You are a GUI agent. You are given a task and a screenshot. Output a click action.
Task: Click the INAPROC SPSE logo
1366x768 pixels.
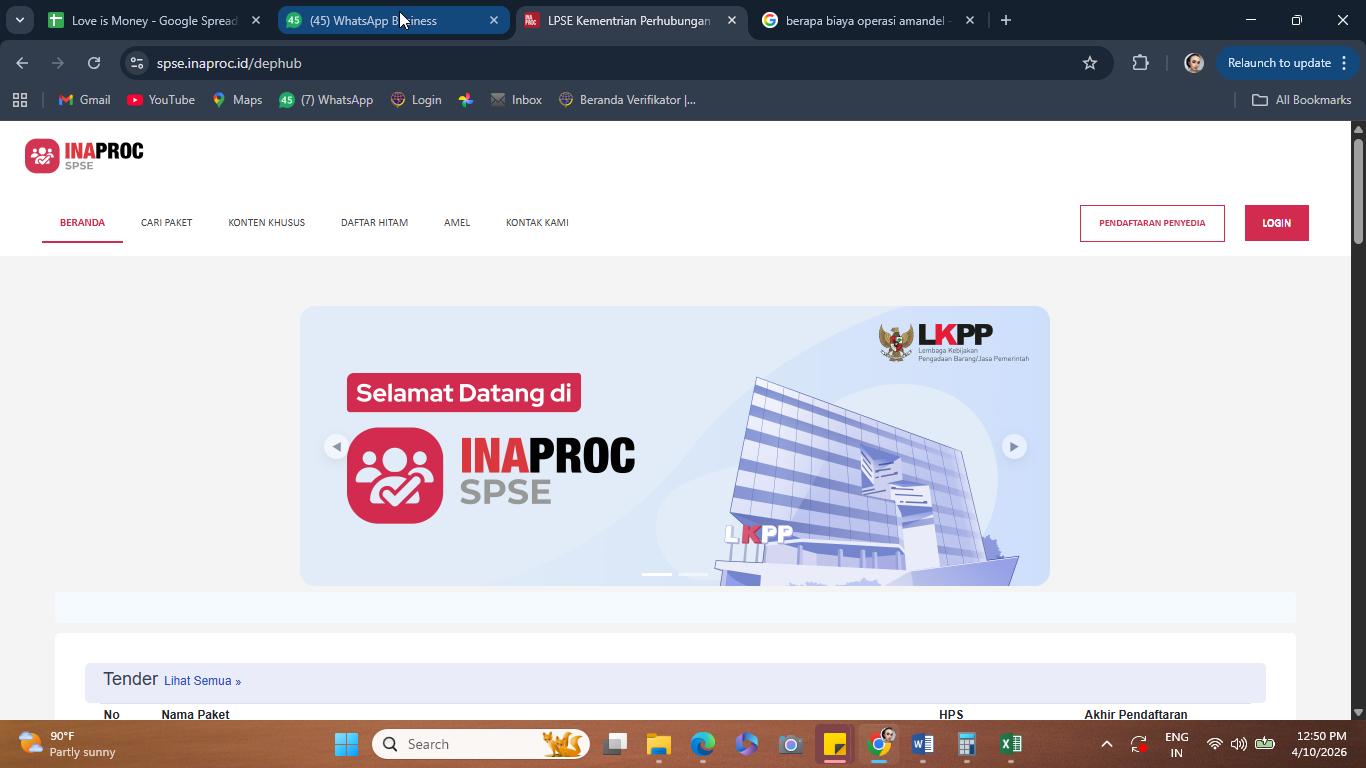[84, 156]
